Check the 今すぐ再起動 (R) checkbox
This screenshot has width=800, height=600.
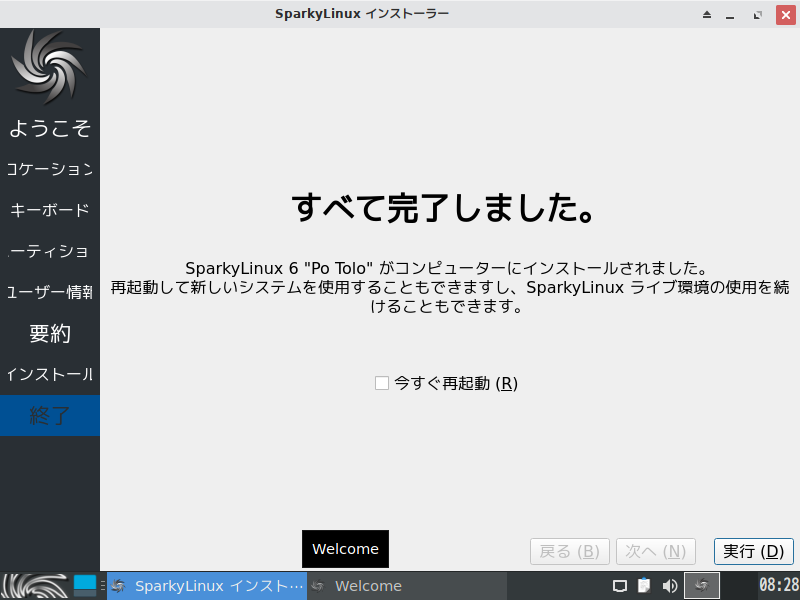382,383
